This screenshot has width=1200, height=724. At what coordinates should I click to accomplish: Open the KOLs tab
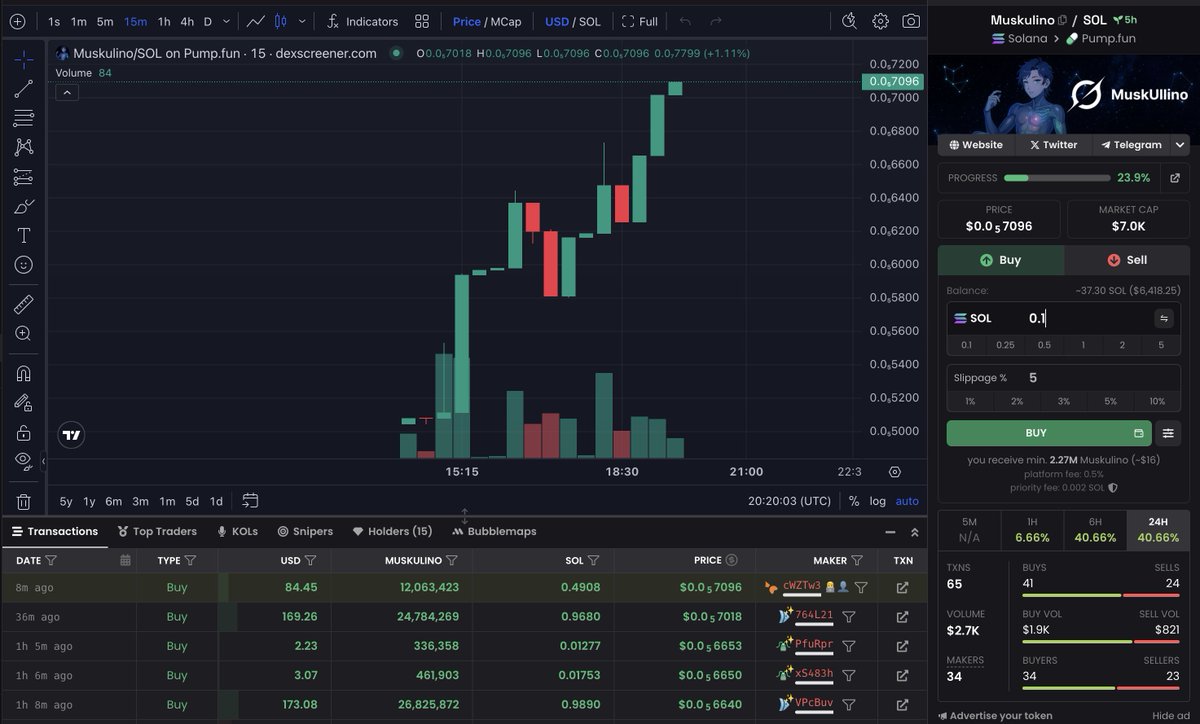[x=237, y=531]
